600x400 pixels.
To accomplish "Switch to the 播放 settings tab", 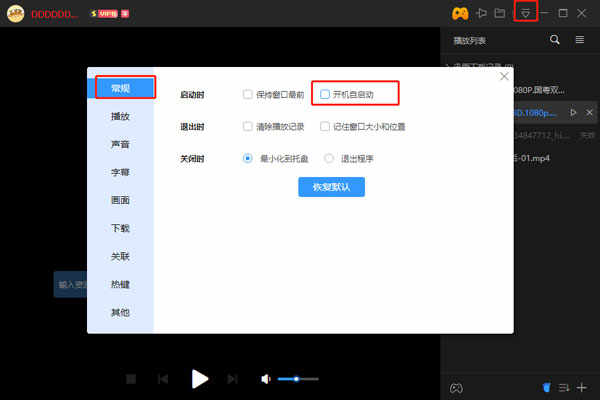I will pos(121,116).
